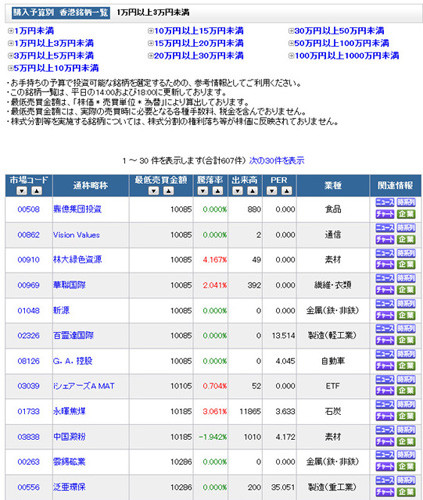This screenshot has height=500, width=423.
Task: Sort 市場コード column descending with down arrow
Action: click(x=22, y=191)
